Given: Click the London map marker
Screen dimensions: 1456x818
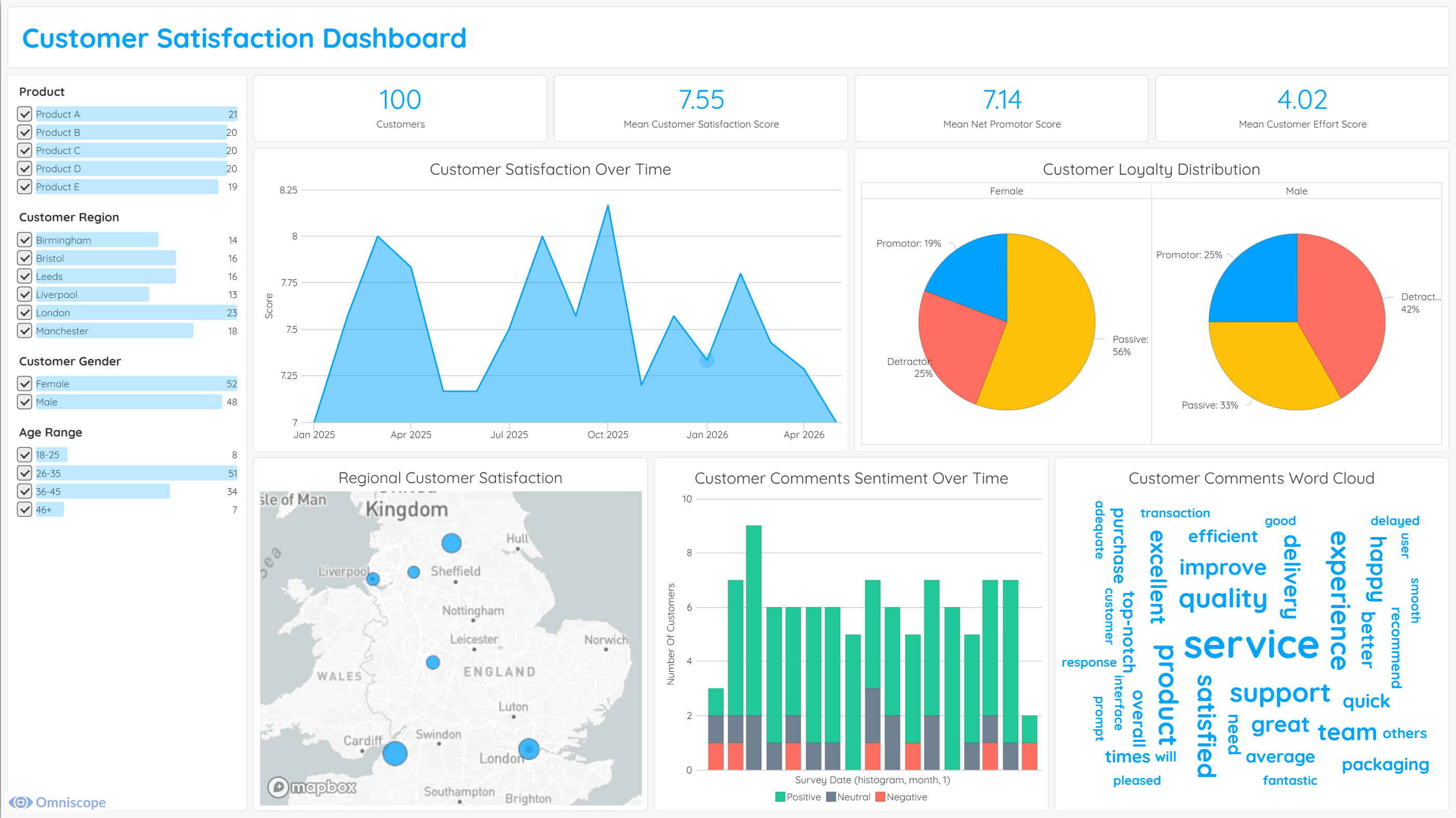Looking at the screenshot, I should [x=528, y=749].
